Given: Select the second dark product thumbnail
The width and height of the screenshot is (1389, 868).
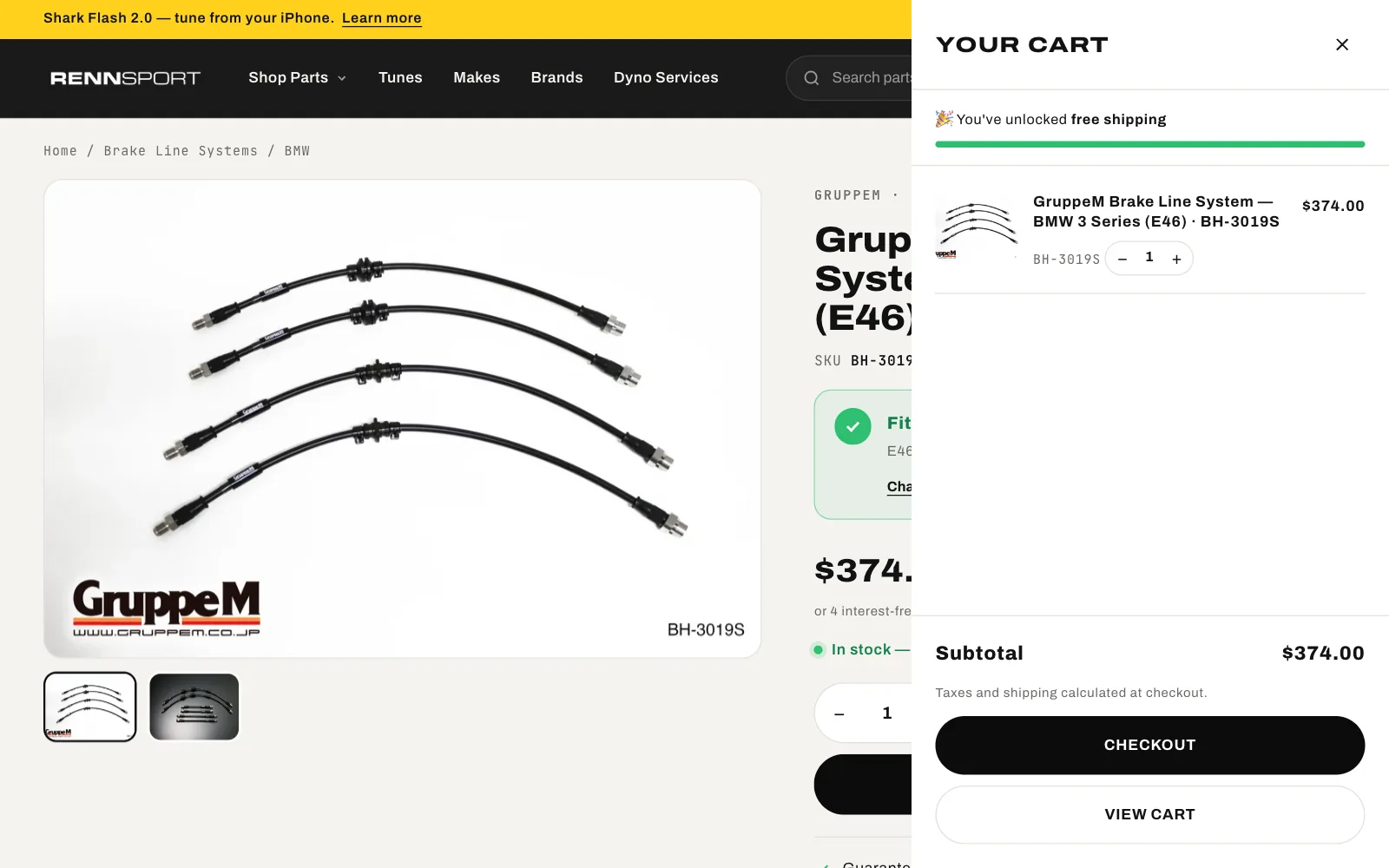Looking at the screenshot, I should tap(194, 707).
